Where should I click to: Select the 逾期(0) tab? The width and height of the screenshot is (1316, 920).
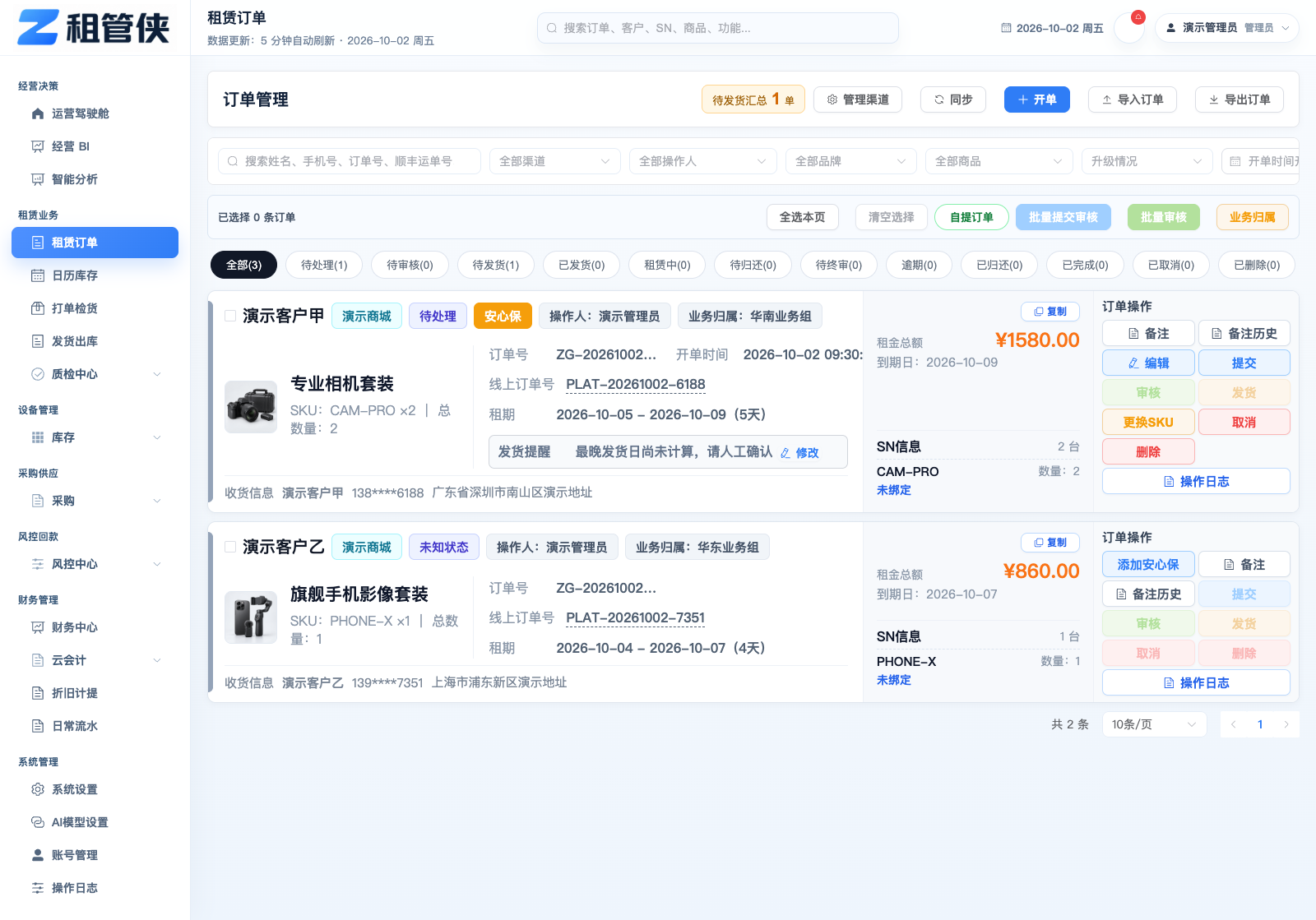(919, 265)
